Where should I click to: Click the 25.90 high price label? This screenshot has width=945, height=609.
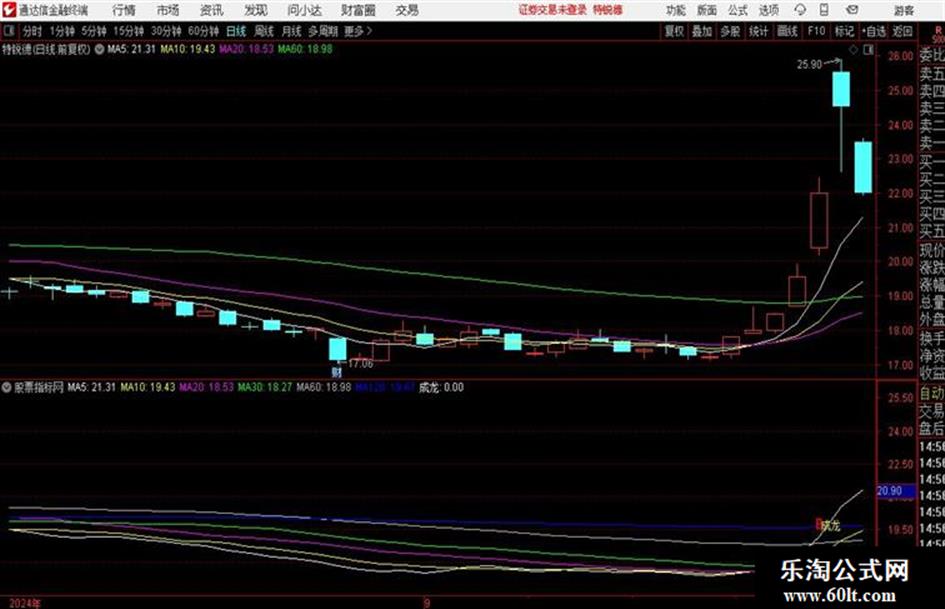coord(809,65)
